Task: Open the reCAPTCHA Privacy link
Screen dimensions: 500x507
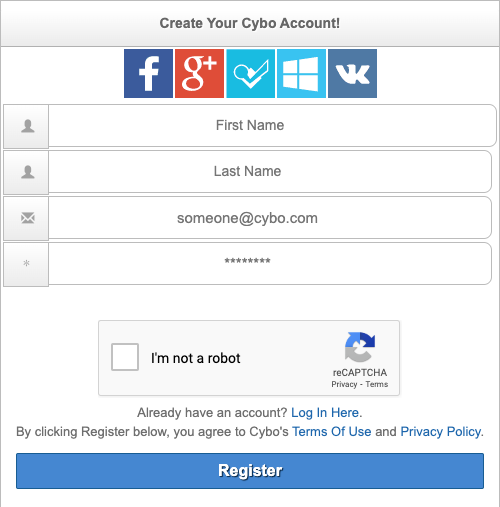Action: 344,384
